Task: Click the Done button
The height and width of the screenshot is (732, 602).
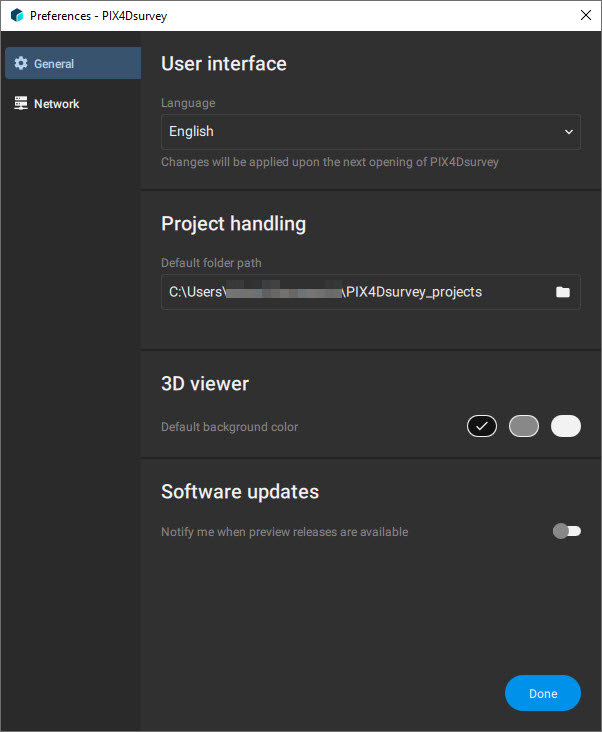Action: pyautogui.click(x=543, y=693)
